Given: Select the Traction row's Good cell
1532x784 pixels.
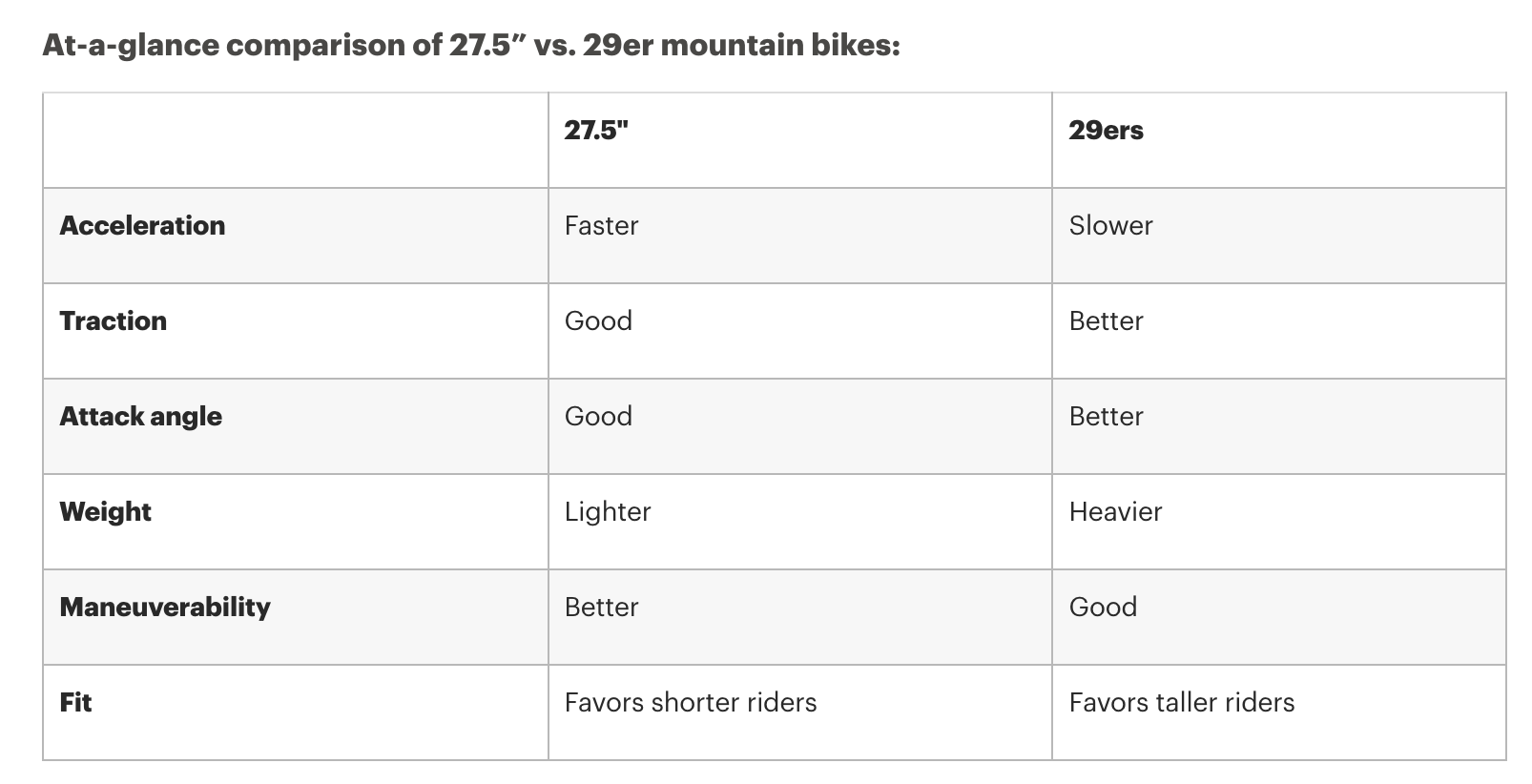Looking at the screenshot, I should [x=598, y=321].
